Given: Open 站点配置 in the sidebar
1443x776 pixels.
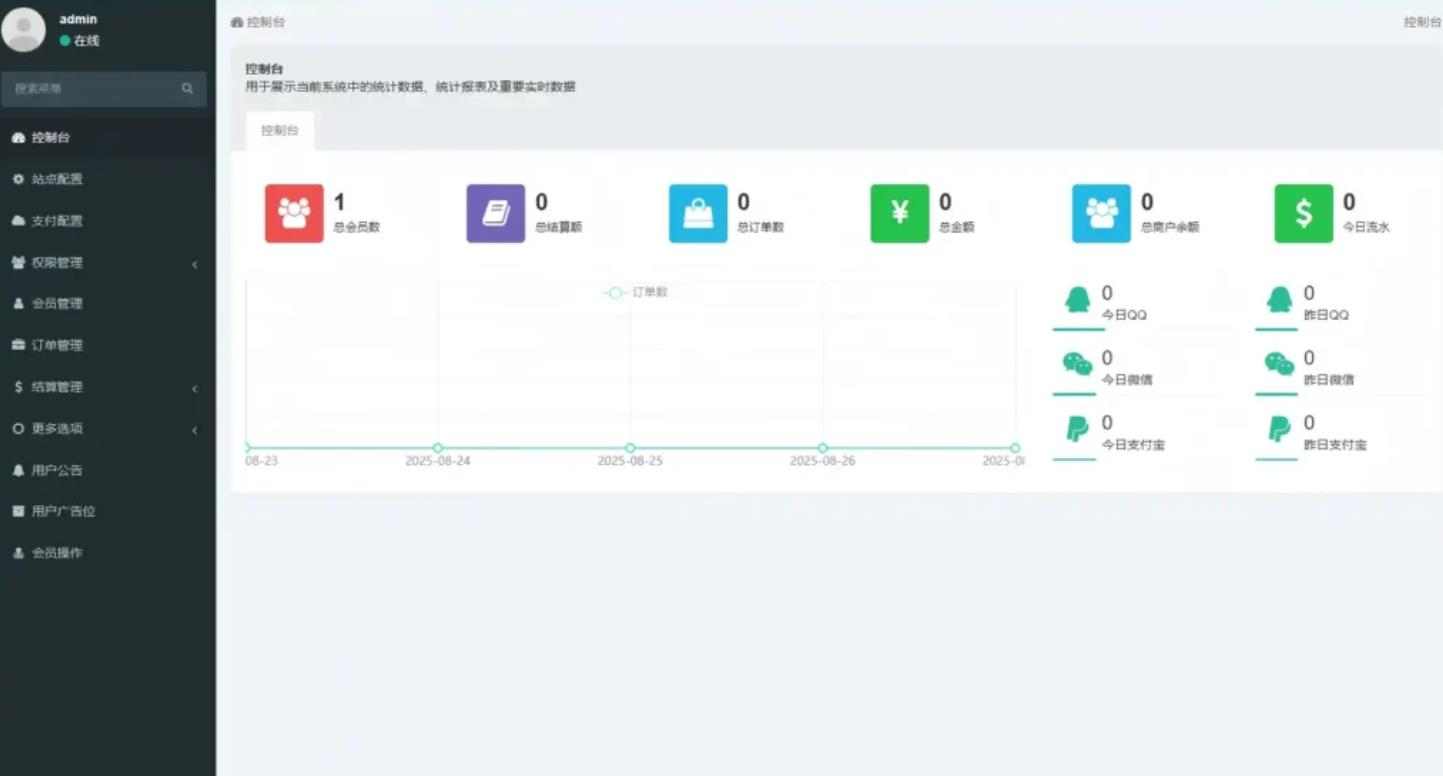Looking at the screenshot, I should click(107, 179).
